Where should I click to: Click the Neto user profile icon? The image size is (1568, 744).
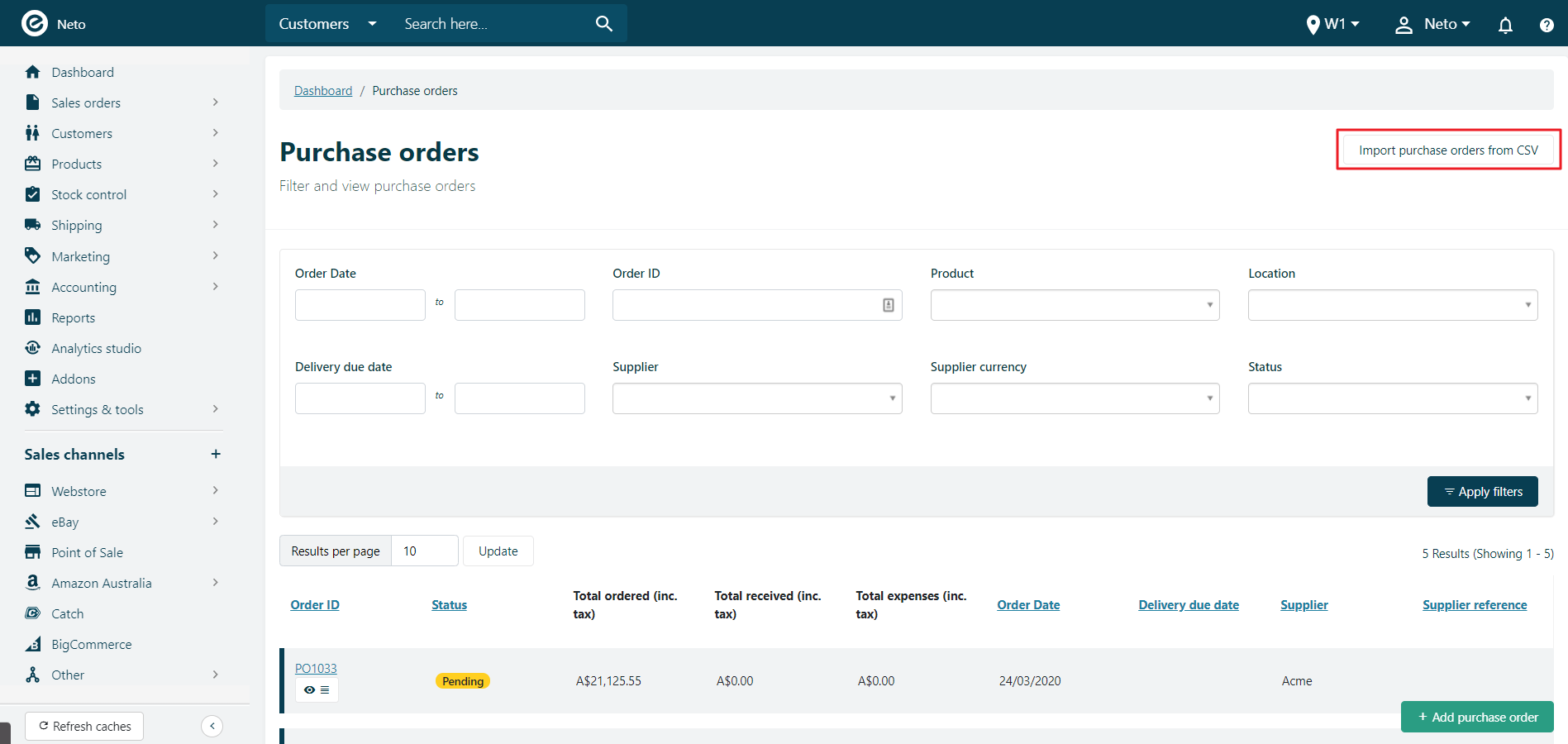point(1404,25)
